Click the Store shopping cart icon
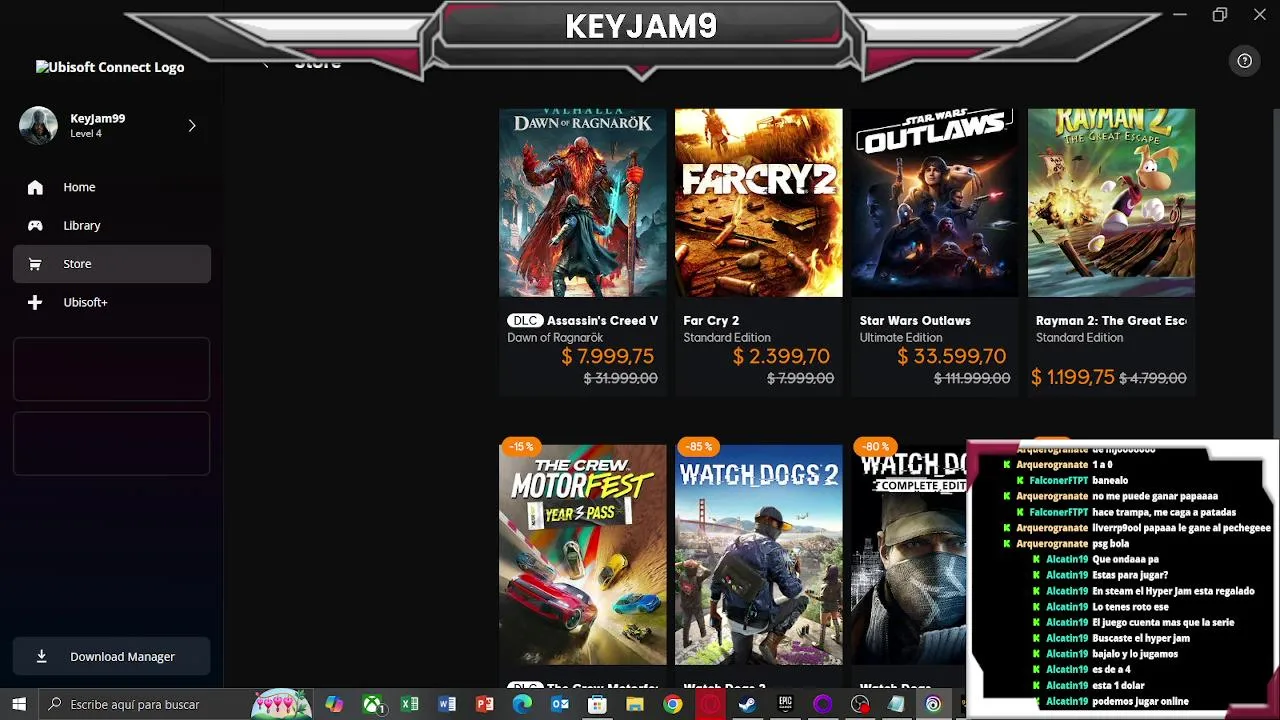 [35, 264]
